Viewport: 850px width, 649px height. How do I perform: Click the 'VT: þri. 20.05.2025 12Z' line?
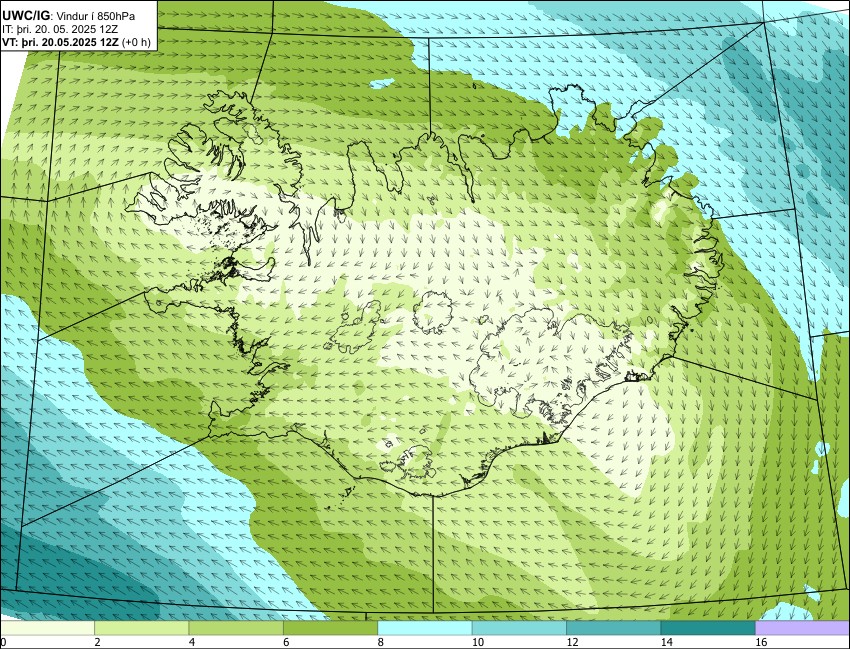61,42
